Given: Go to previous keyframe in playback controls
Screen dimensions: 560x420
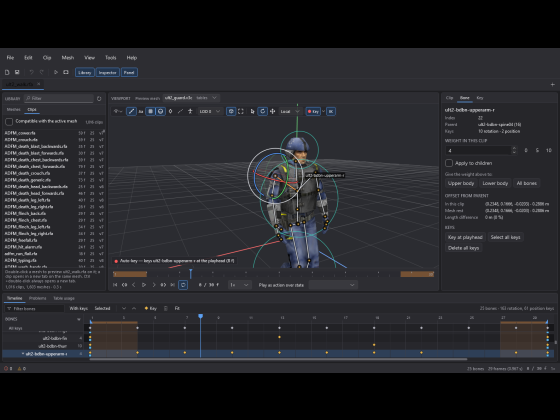Looking at the screenshot, I should pos(124,285).
